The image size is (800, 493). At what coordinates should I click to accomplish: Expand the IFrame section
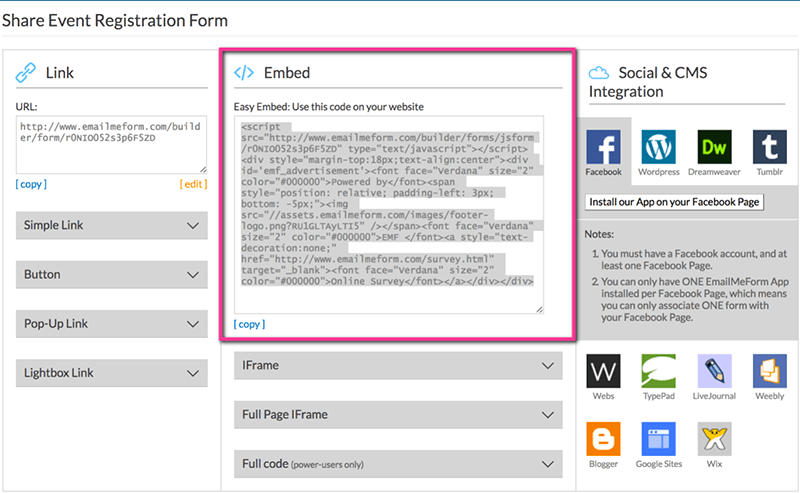pos(398,365)
